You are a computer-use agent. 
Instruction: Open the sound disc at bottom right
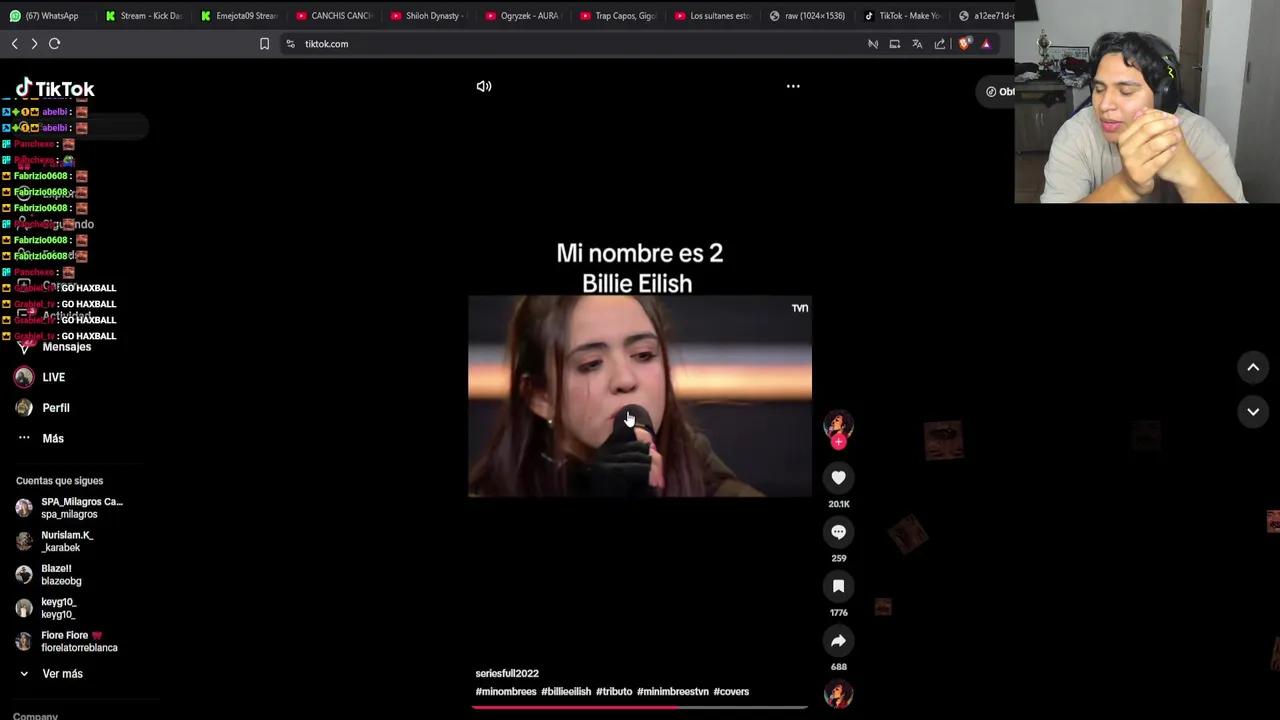click(x=838, y=694)
